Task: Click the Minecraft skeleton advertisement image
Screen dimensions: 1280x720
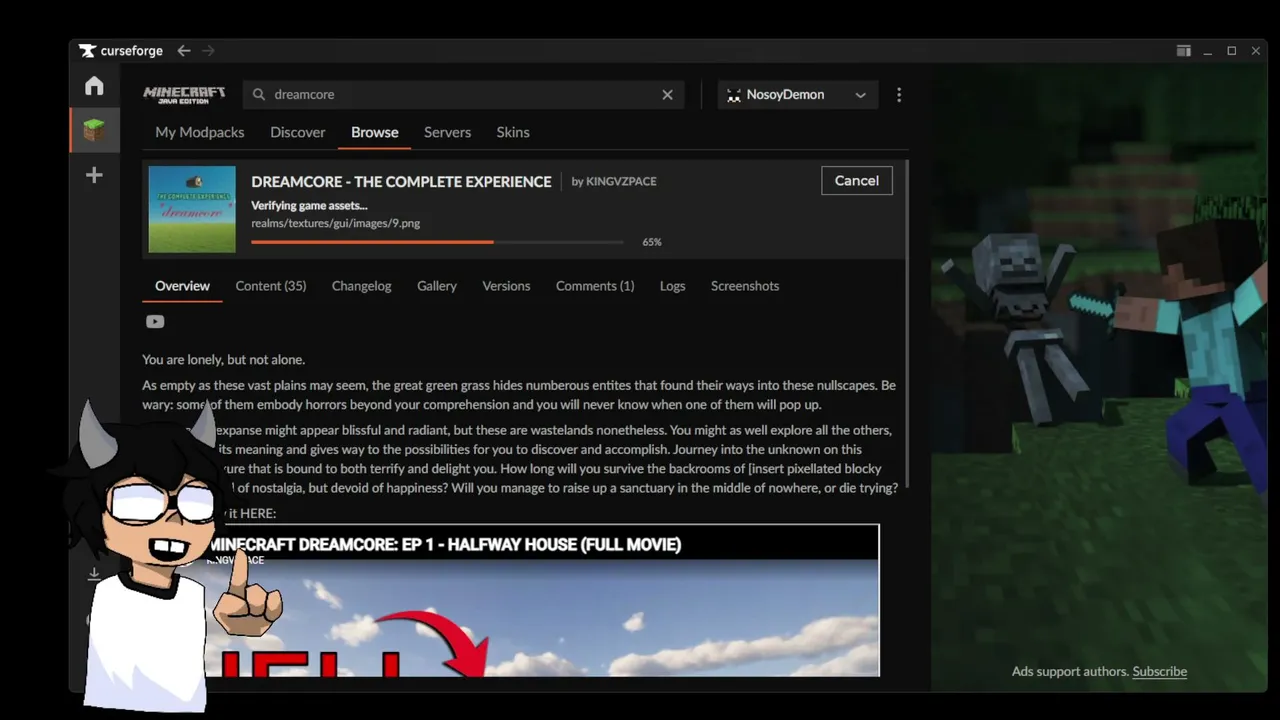Action: pyautogui.click(x=1099, y=378)
